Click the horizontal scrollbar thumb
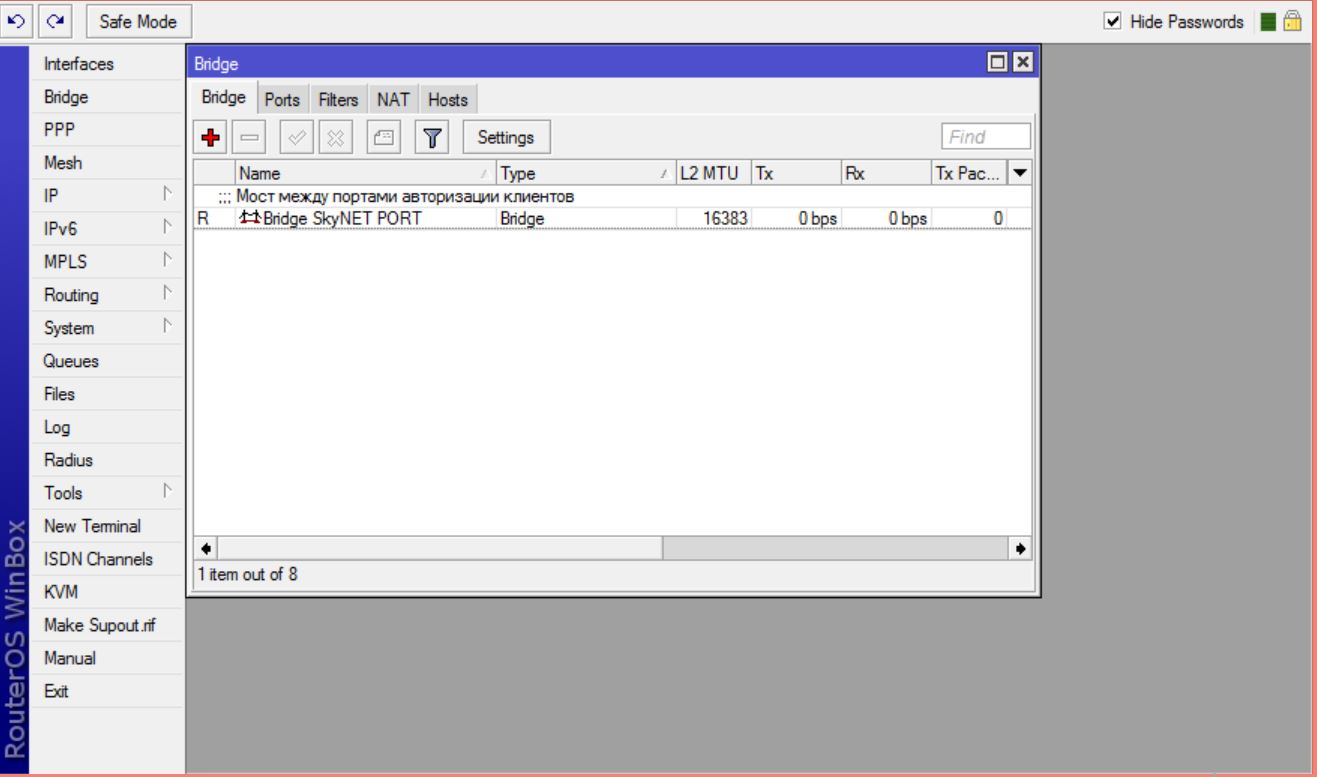Image resolution: width=1317 pixels, height=777 pixels. click(x=438, y=548)
